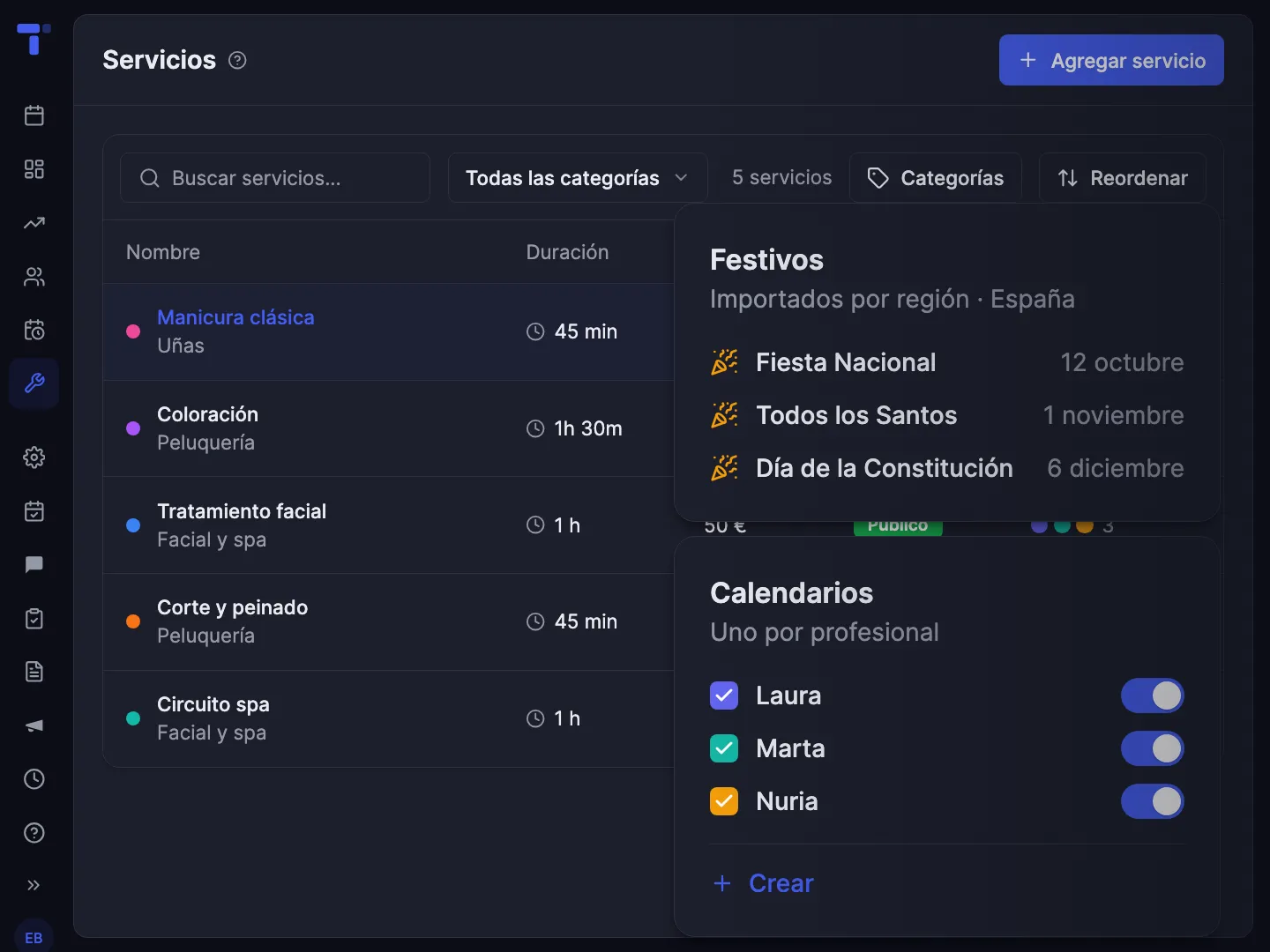Click the app logo in the sidebar
The width and height of the screenshot is (1270, 952).
[34, 40]
